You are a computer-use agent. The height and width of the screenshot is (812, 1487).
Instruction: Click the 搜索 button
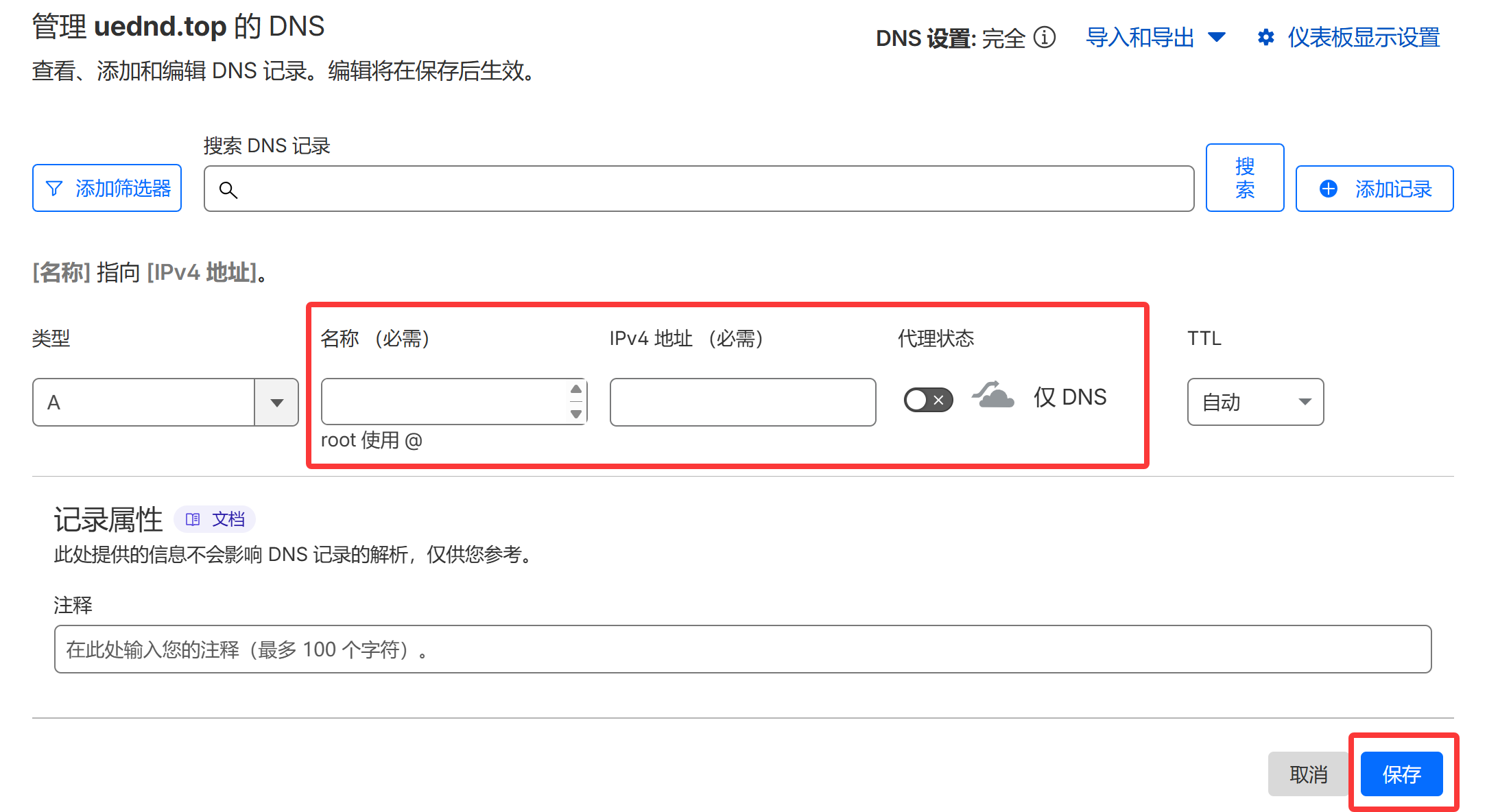pos(1245,178)
